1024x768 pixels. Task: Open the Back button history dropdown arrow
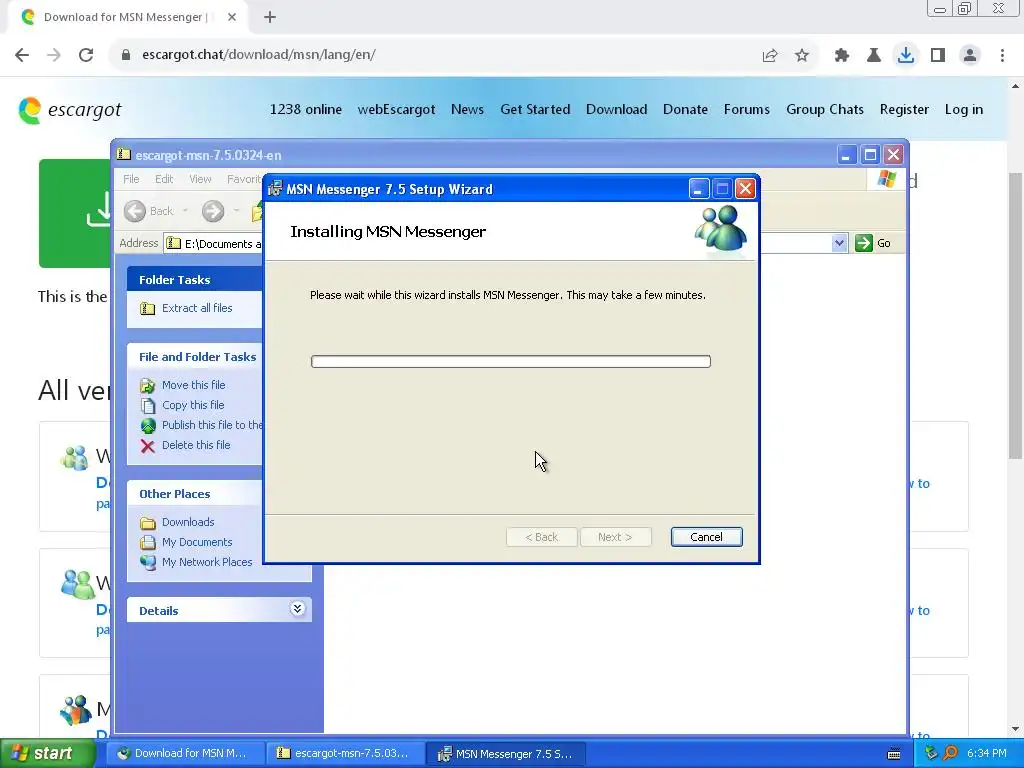point(185,211)
